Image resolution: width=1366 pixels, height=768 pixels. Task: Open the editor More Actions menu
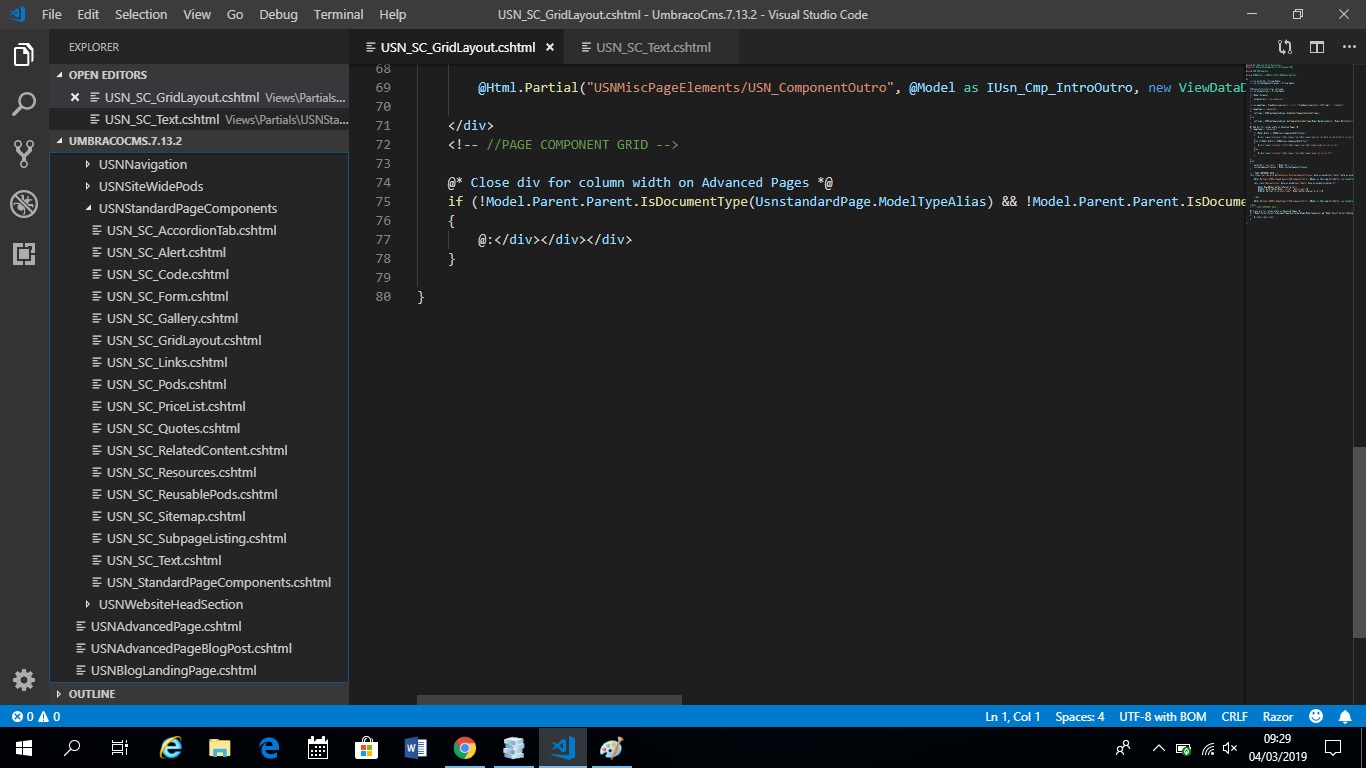1347,47
